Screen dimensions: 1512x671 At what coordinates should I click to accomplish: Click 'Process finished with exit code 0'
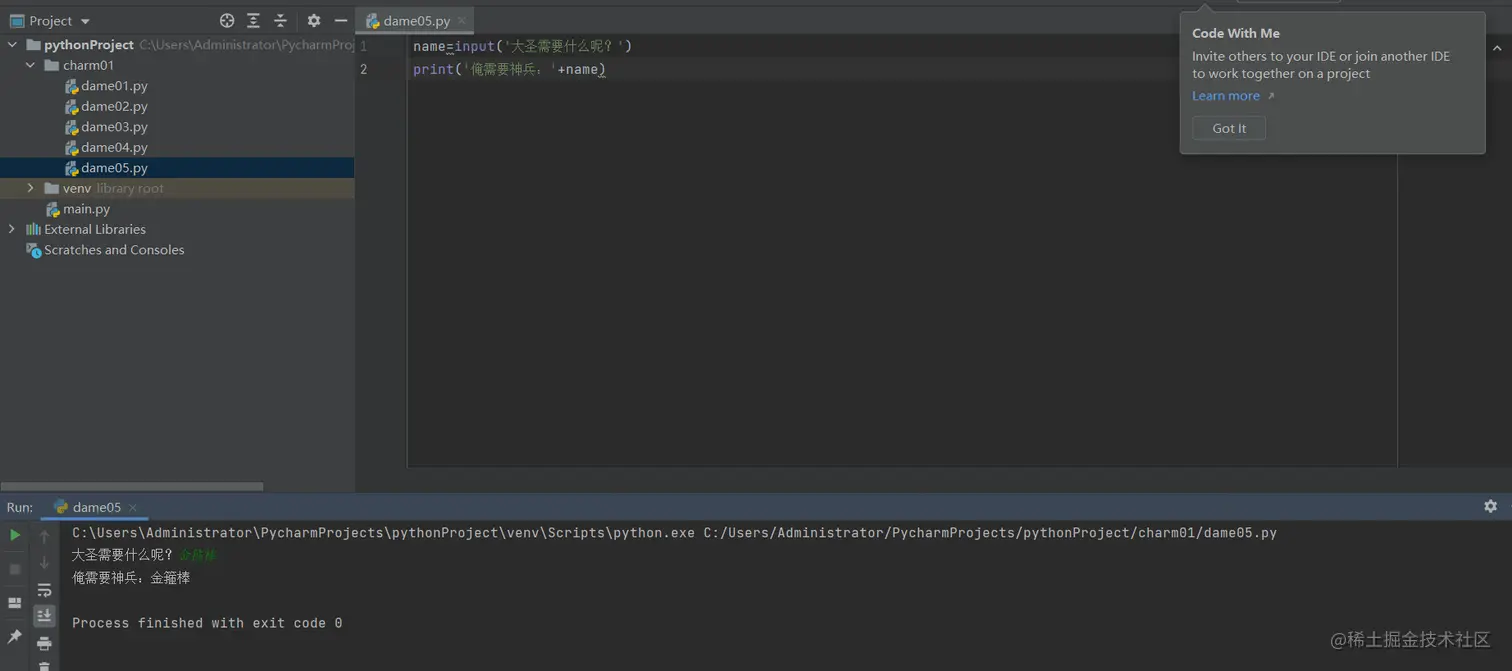(x=207, y=623)
